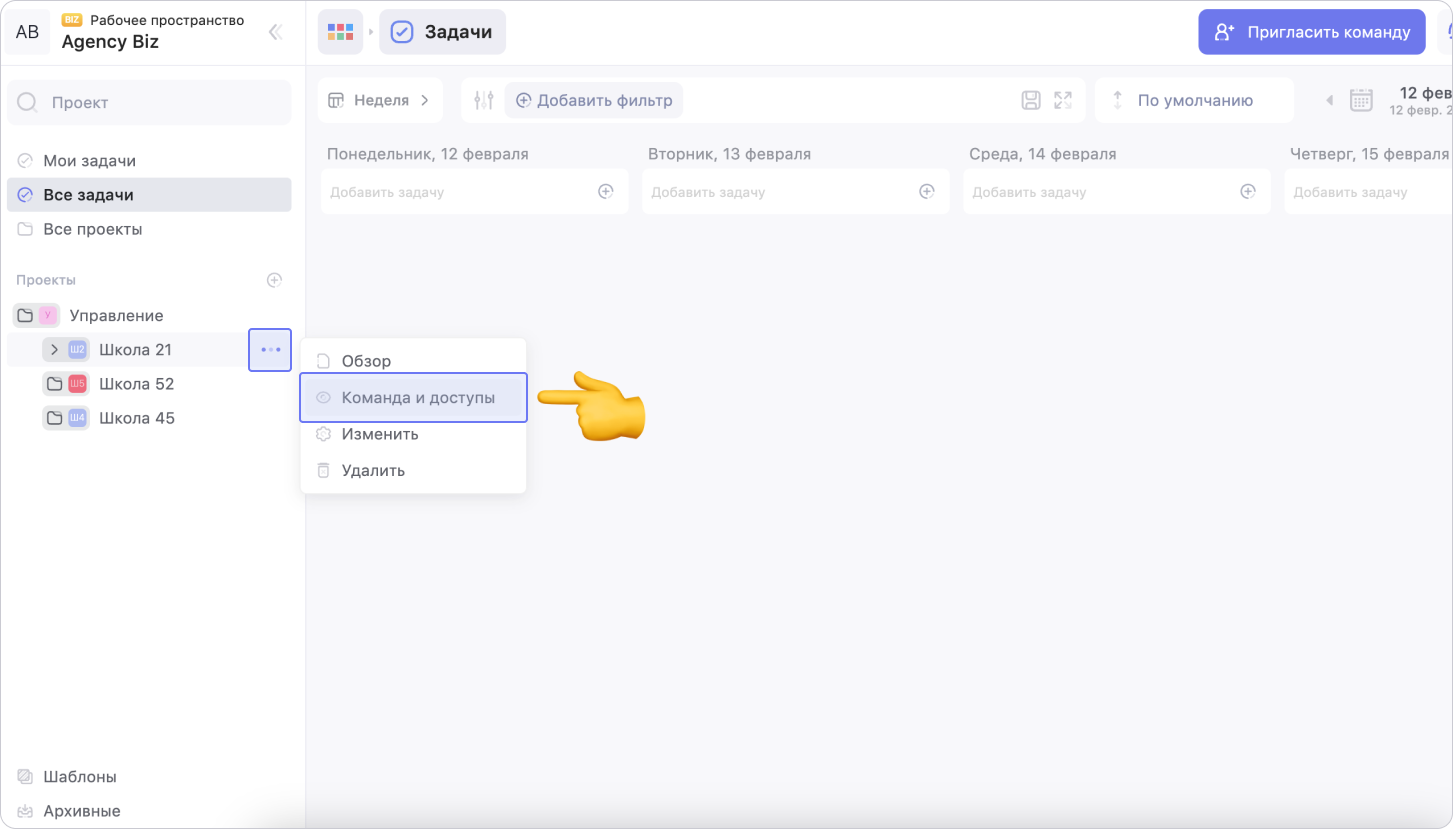Open Управление project folder
Viewport: 1453px width, 829px height.
click(116, 316)
